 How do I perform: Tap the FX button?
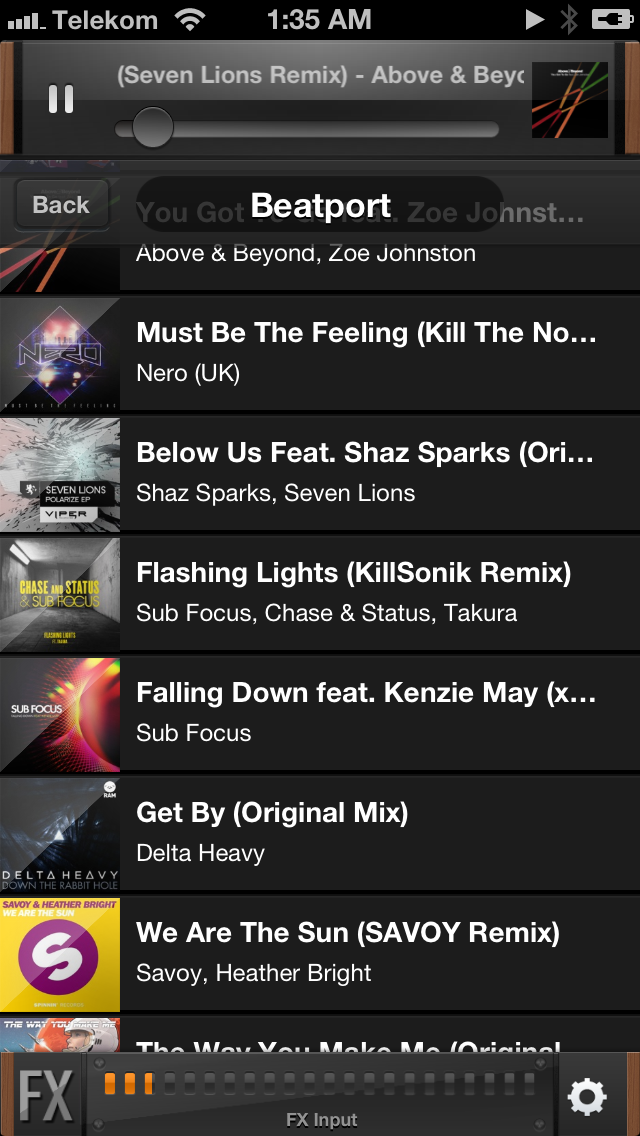tap(45, 1095)
